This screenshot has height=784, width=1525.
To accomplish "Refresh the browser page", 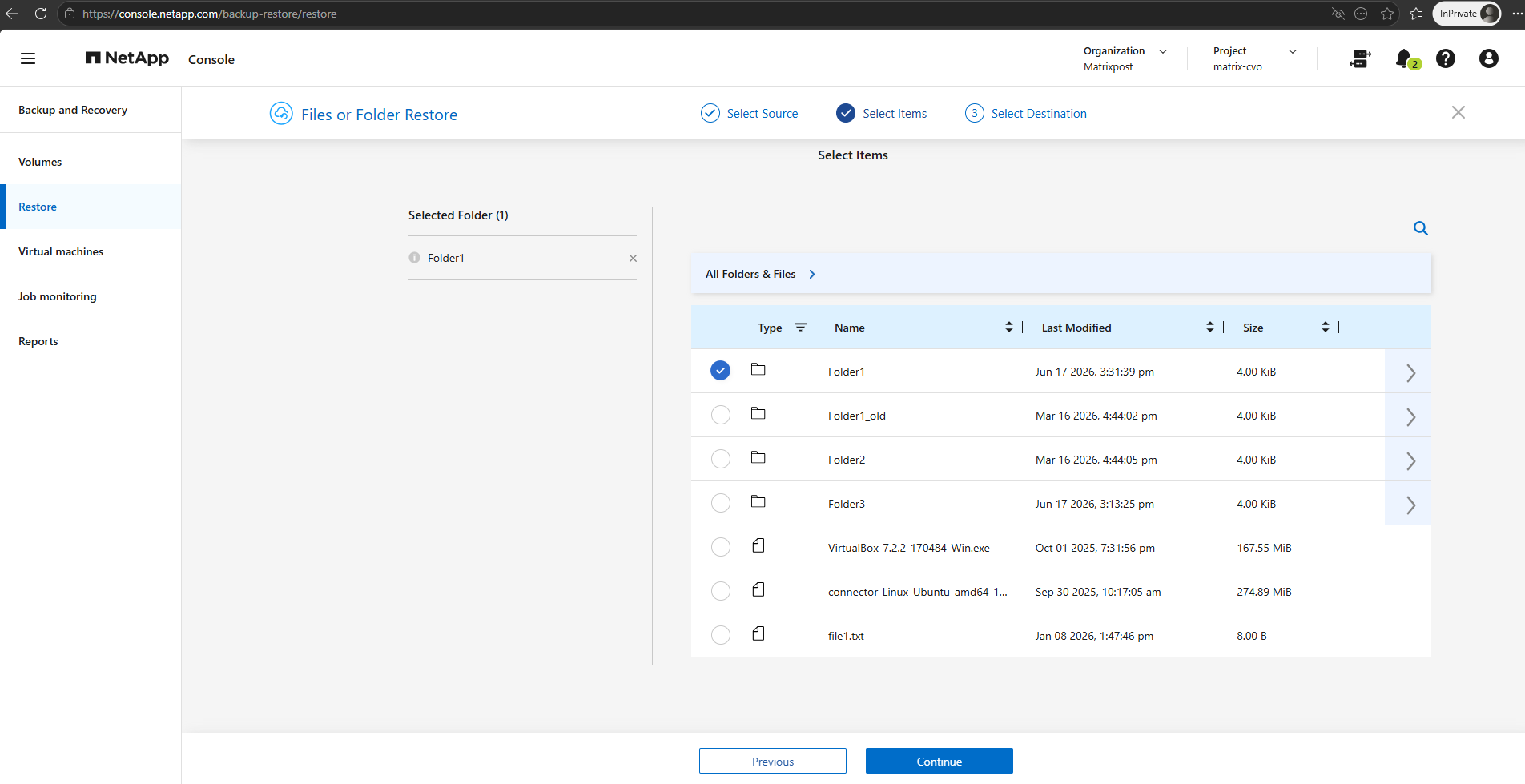I will point(41,14).
